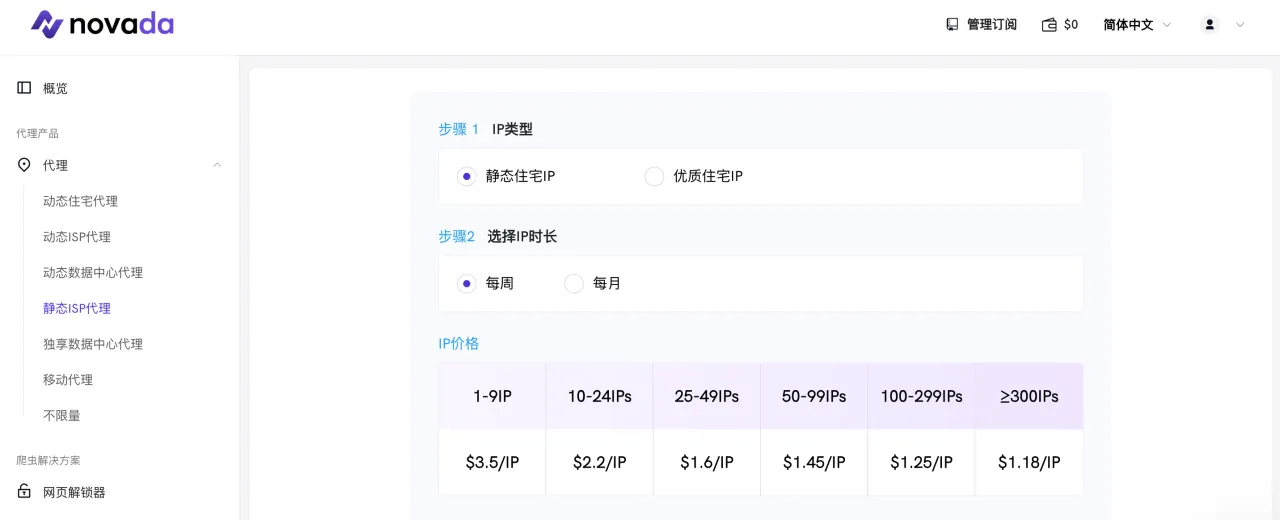Click the 10-24IPs price tier cell
1280x520 pixels.
pyautogui.click(x=600, y=397)
